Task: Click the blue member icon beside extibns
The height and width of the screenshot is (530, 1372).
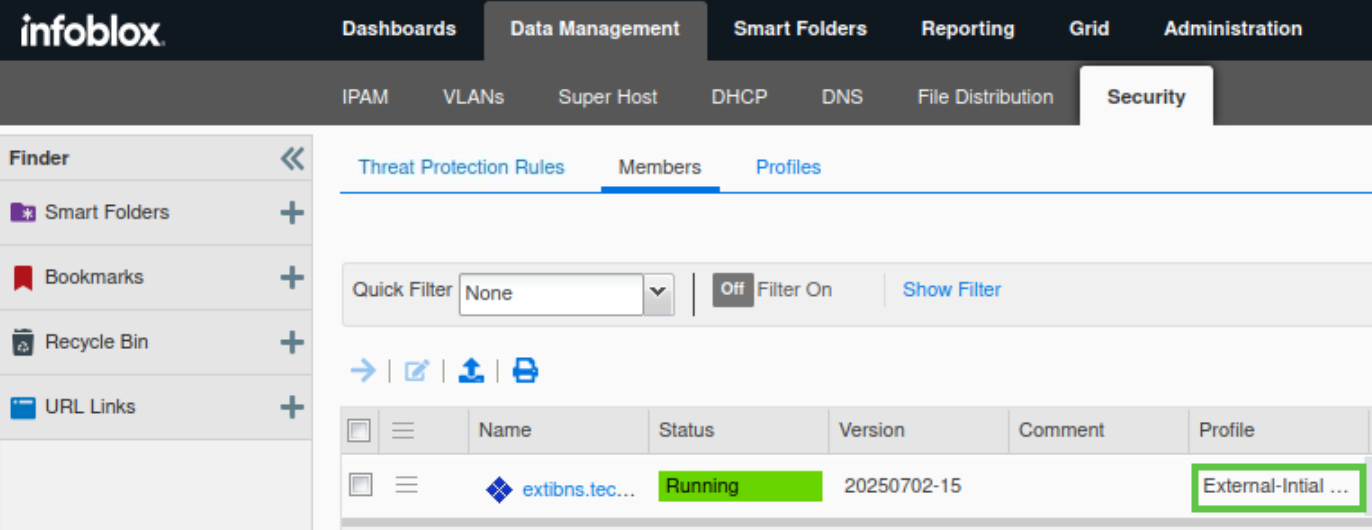Action: point(498,490)
